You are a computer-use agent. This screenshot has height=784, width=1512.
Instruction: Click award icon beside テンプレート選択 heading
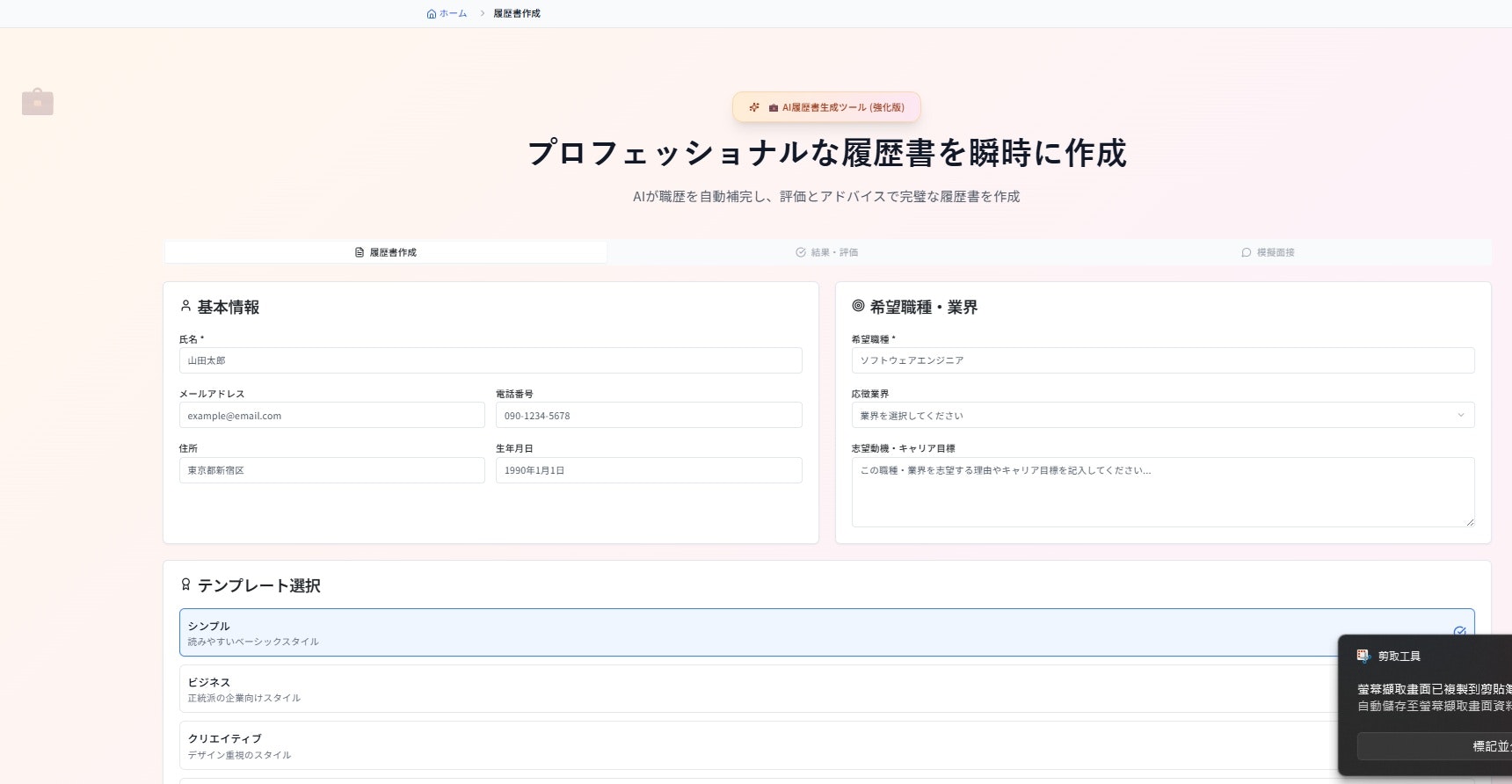pyautogui.click(x=185, y=584)
